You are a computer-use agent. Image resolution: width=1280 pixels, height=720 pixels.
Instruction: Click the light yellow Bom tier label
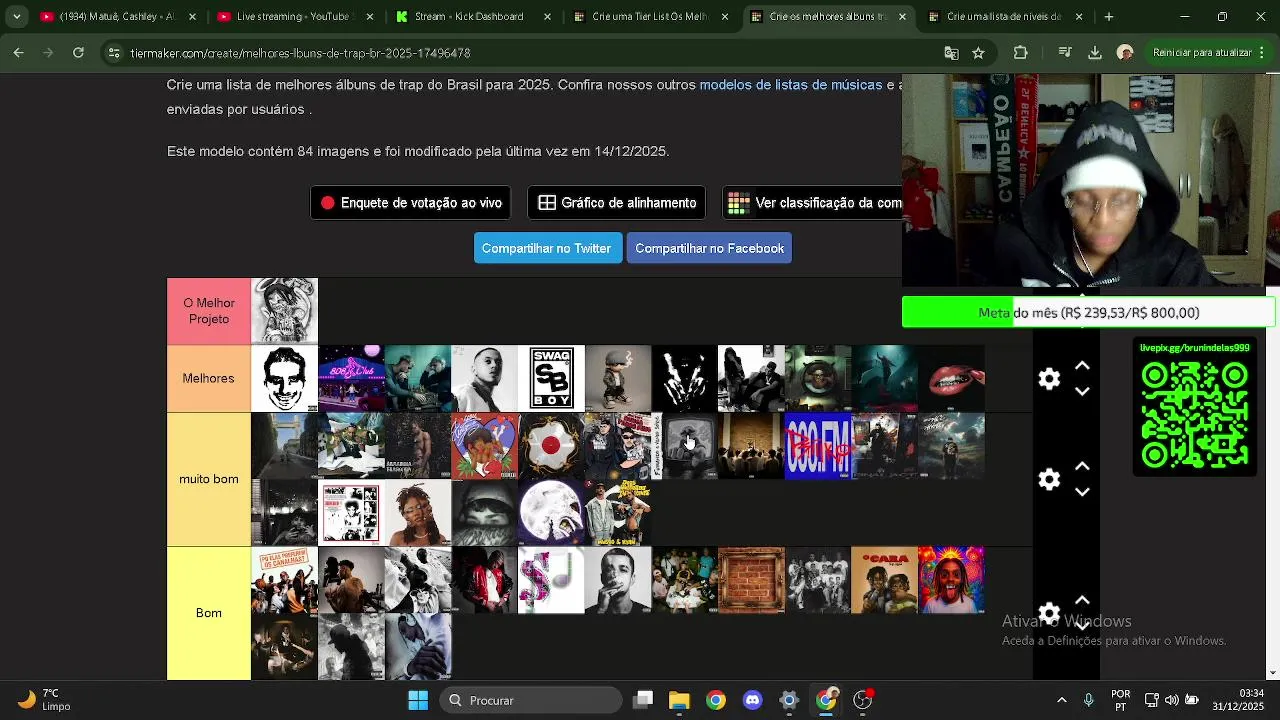(x=209, y=613)
